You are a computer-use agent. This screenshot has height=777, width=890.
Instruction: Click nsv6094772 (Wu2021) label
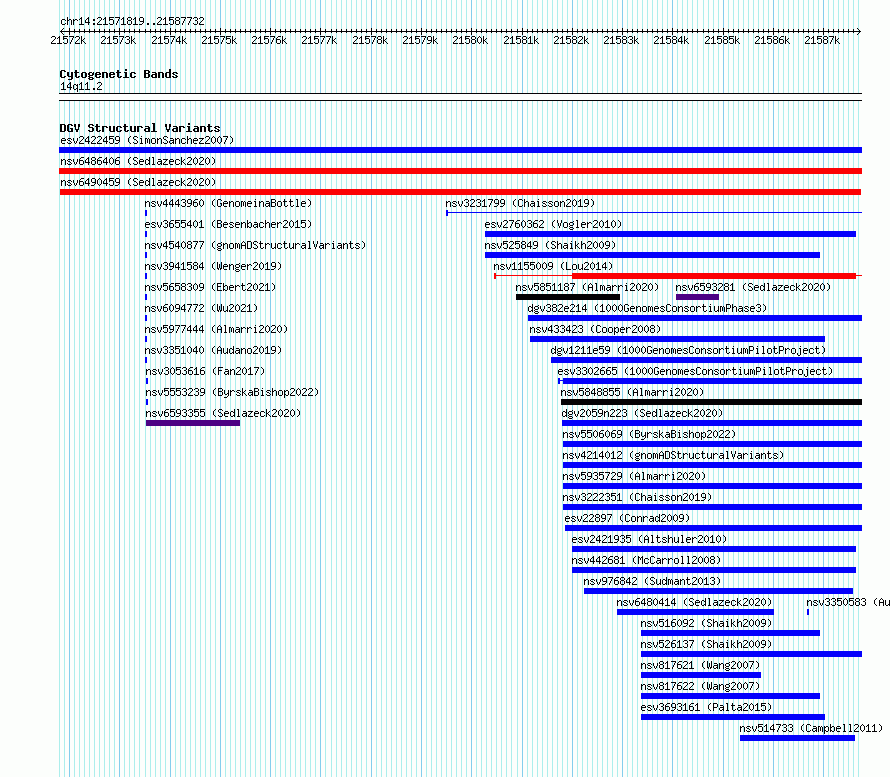click(x=201, y=308)
